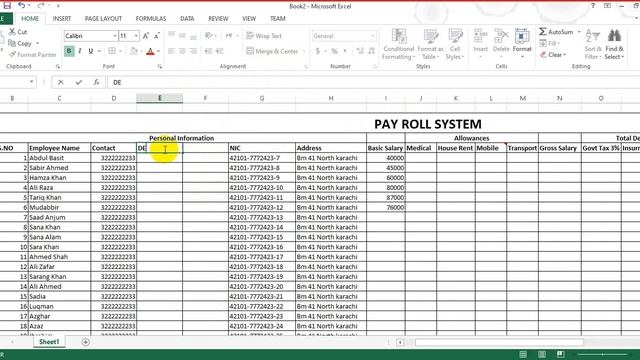Select the cell containing Abdul Basit
640x360 pixels.
tap(59, 158)
